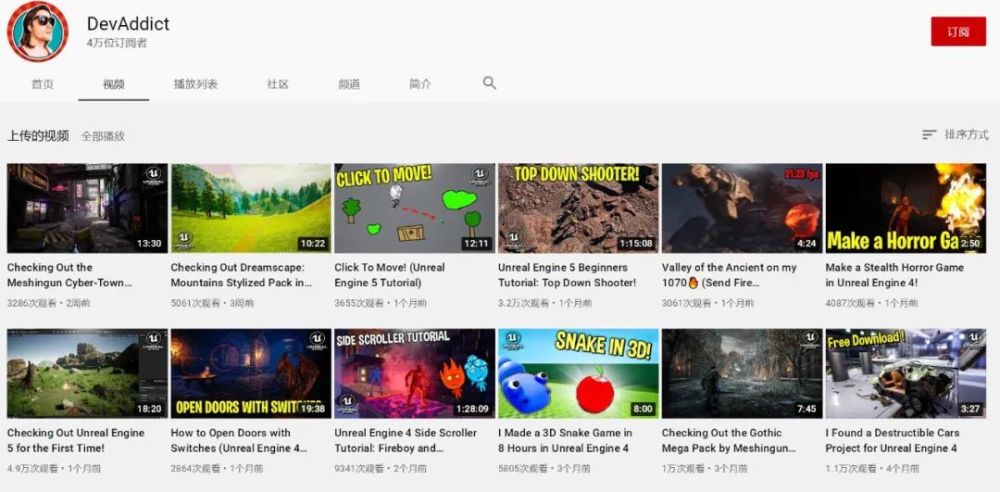1000x492 pixels.
Task: Click title Unreal Engine 5 Beginners Tutorial
Action: 567,275
